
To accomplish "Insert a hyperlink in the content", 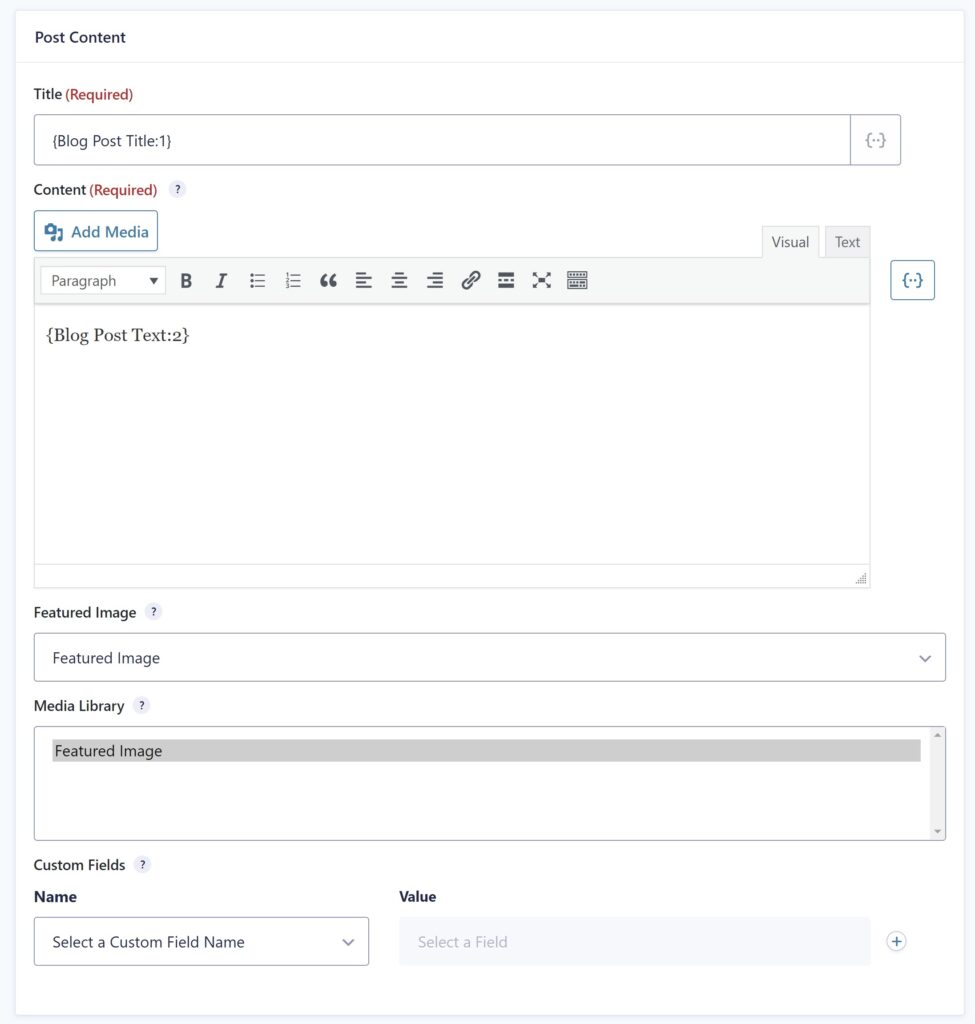I will click(470, 280).
